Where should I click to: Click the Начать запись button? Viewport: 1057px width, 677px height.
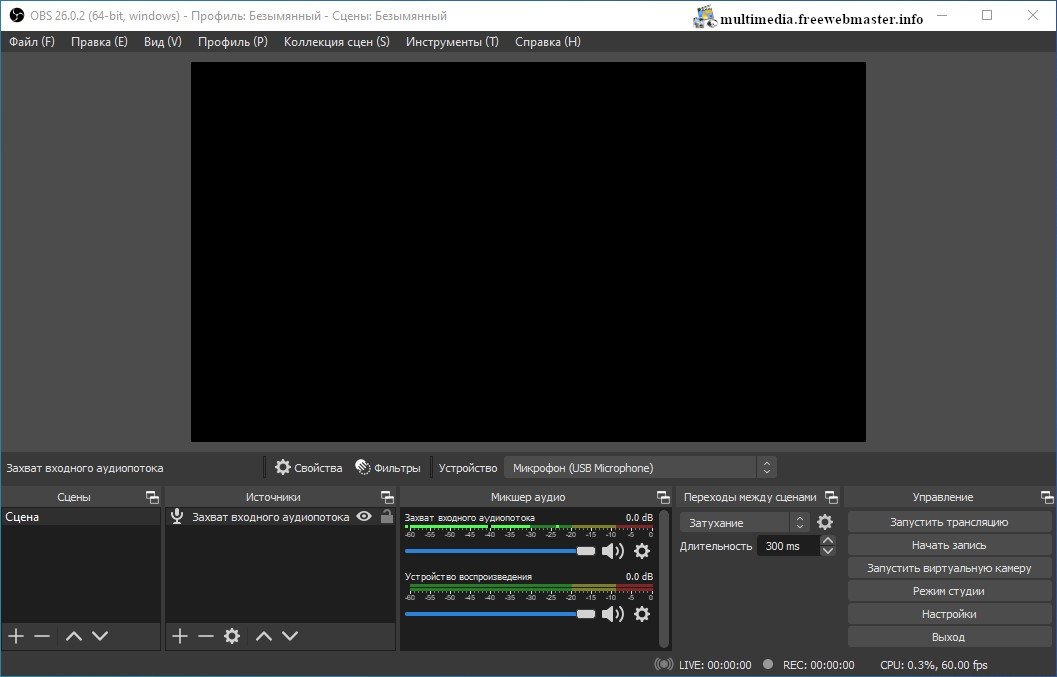(x=948, y=545)
